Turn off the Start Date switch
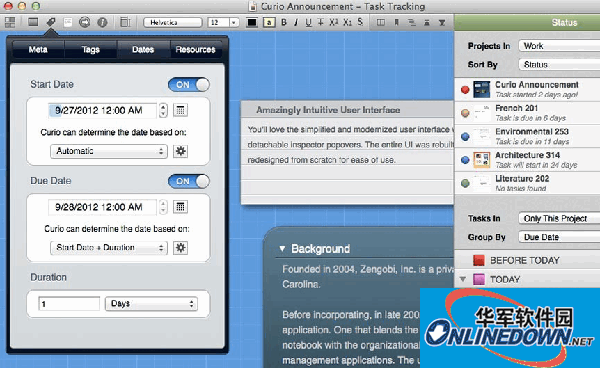 tap(189, 85)
